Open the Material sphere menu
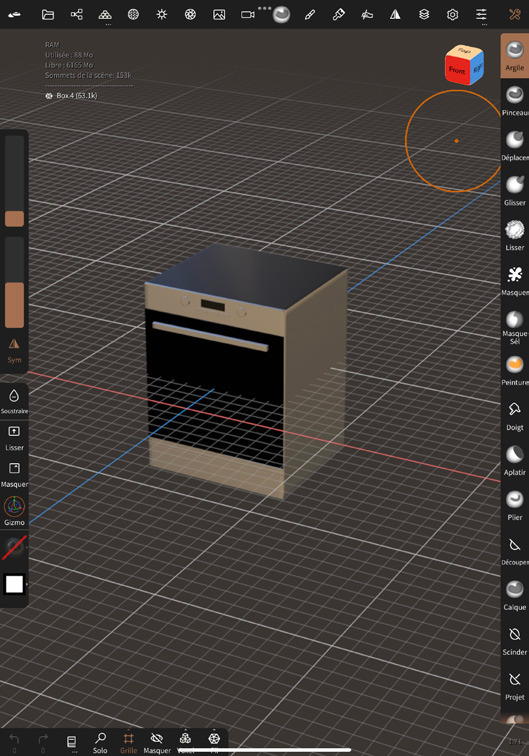529x756 pixels. (x=133, y=14)
